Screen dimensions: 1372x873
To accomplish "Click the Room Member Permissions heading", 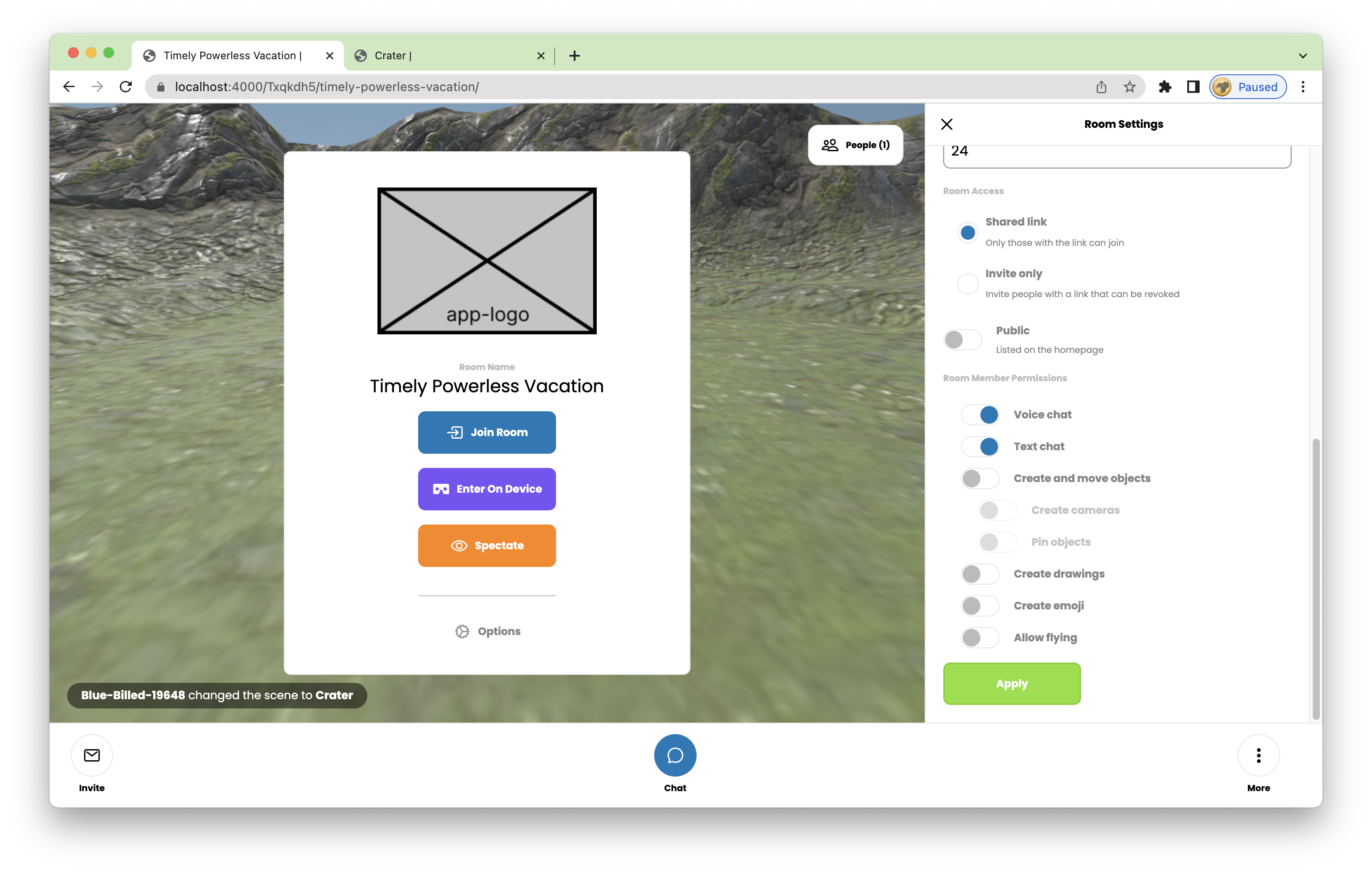I will pos(1005,378).
